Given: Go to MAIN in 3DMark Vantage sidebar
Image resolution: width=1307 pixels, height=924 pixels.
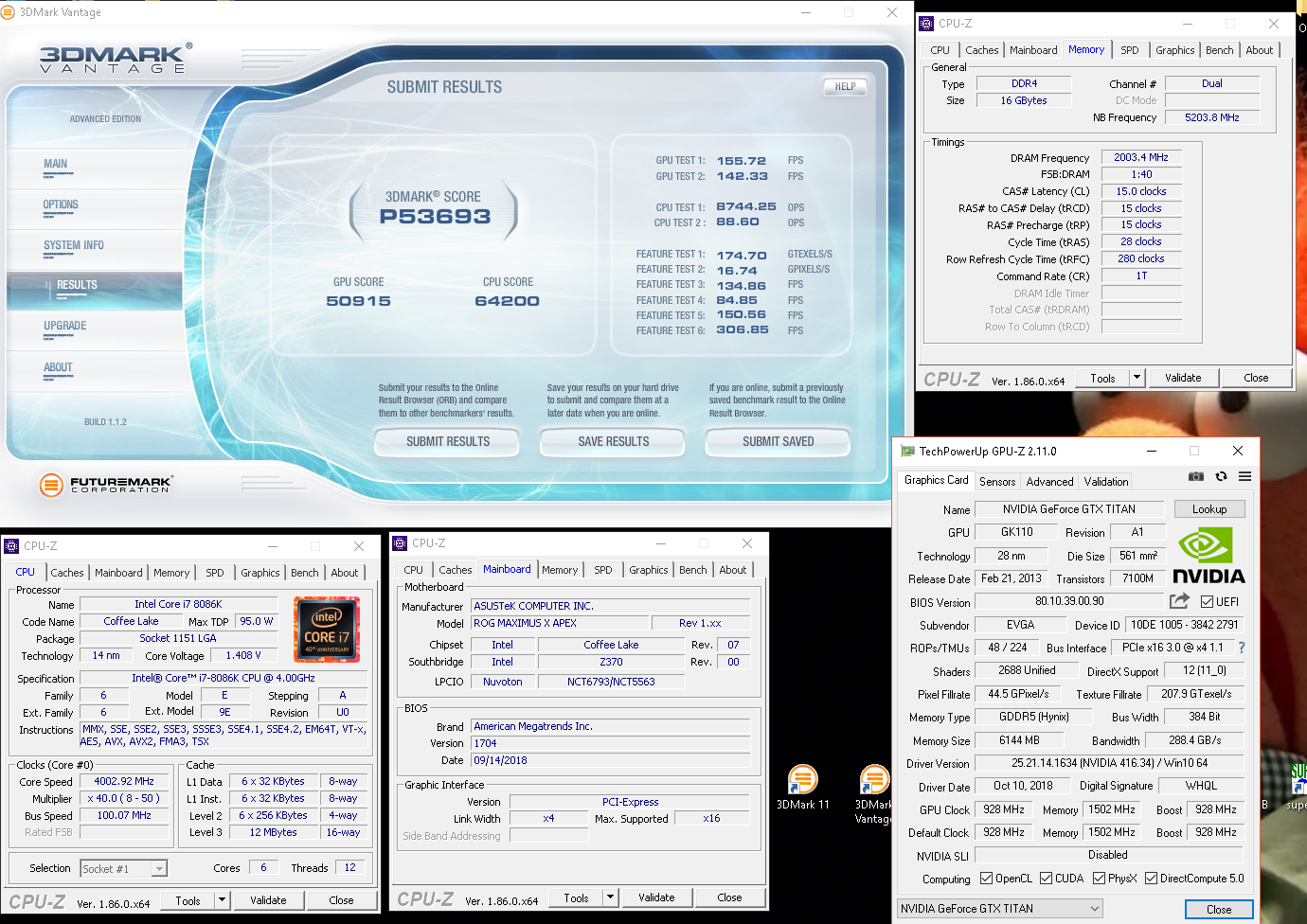Looking at the screenshot, I should click(56, 165).
